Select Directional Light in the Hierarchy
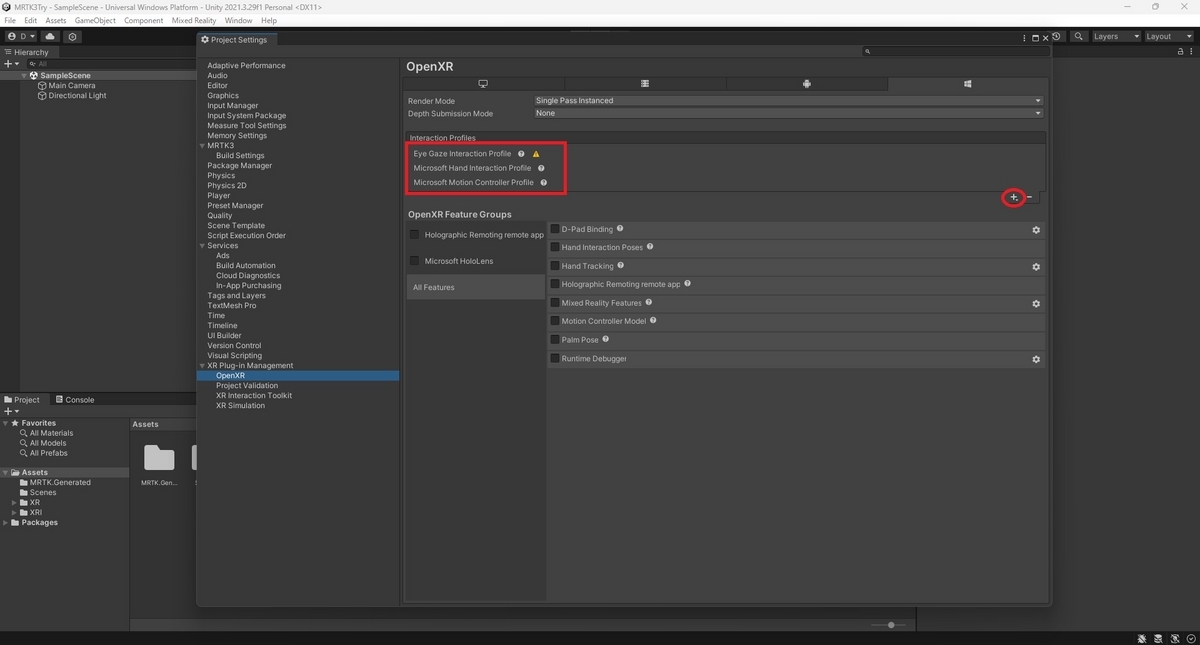1200x645 pixels. tap(77, 96)
